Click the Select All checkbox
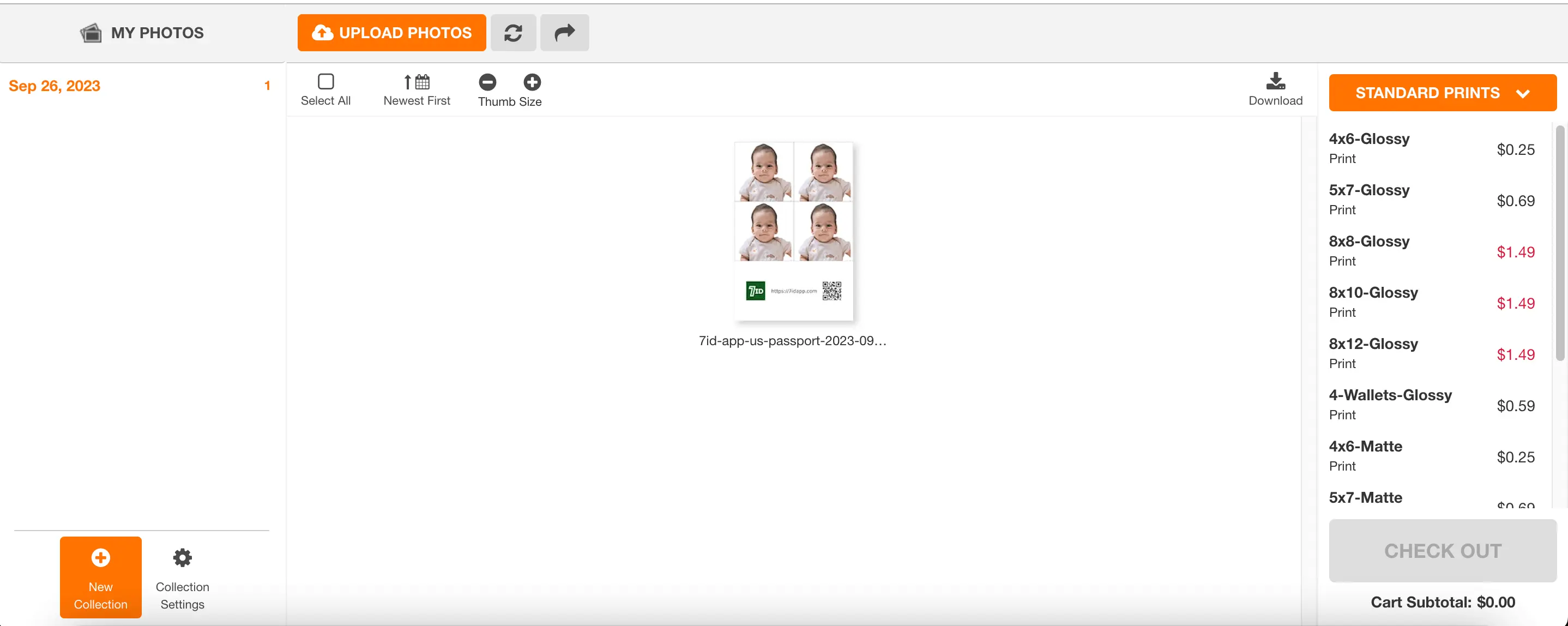 click(x=326, y=82)
